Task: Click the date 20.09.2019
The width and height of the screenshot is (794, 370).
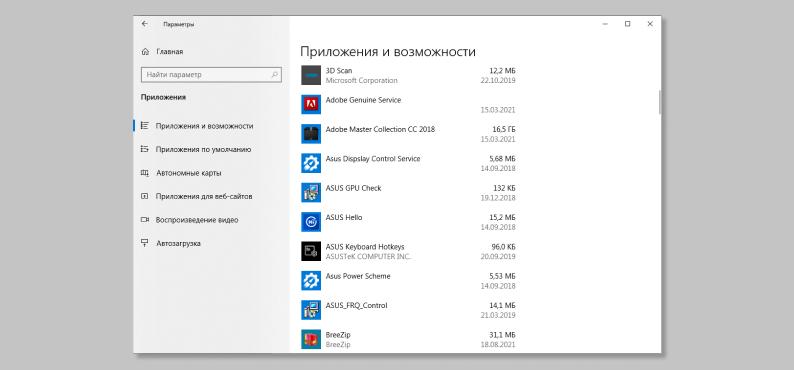Action: click(x=498, y=257)
